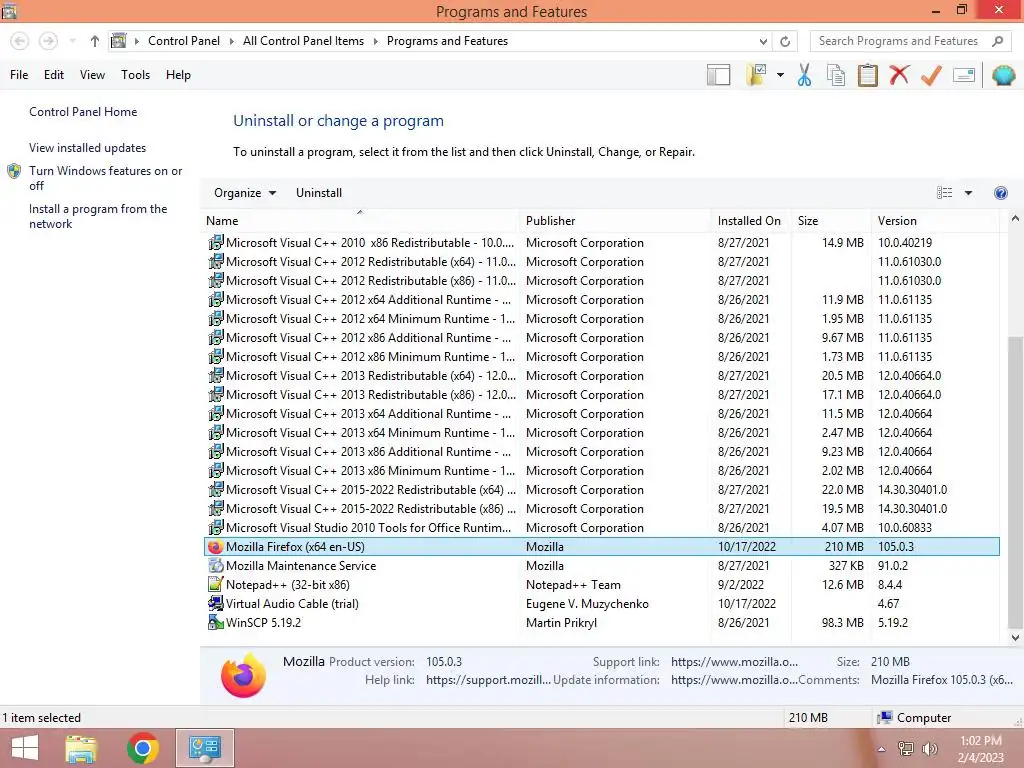Click the WinSCP row icon
The width and height of the screenshot is (1024, 768).
click(x=215, y=622)
